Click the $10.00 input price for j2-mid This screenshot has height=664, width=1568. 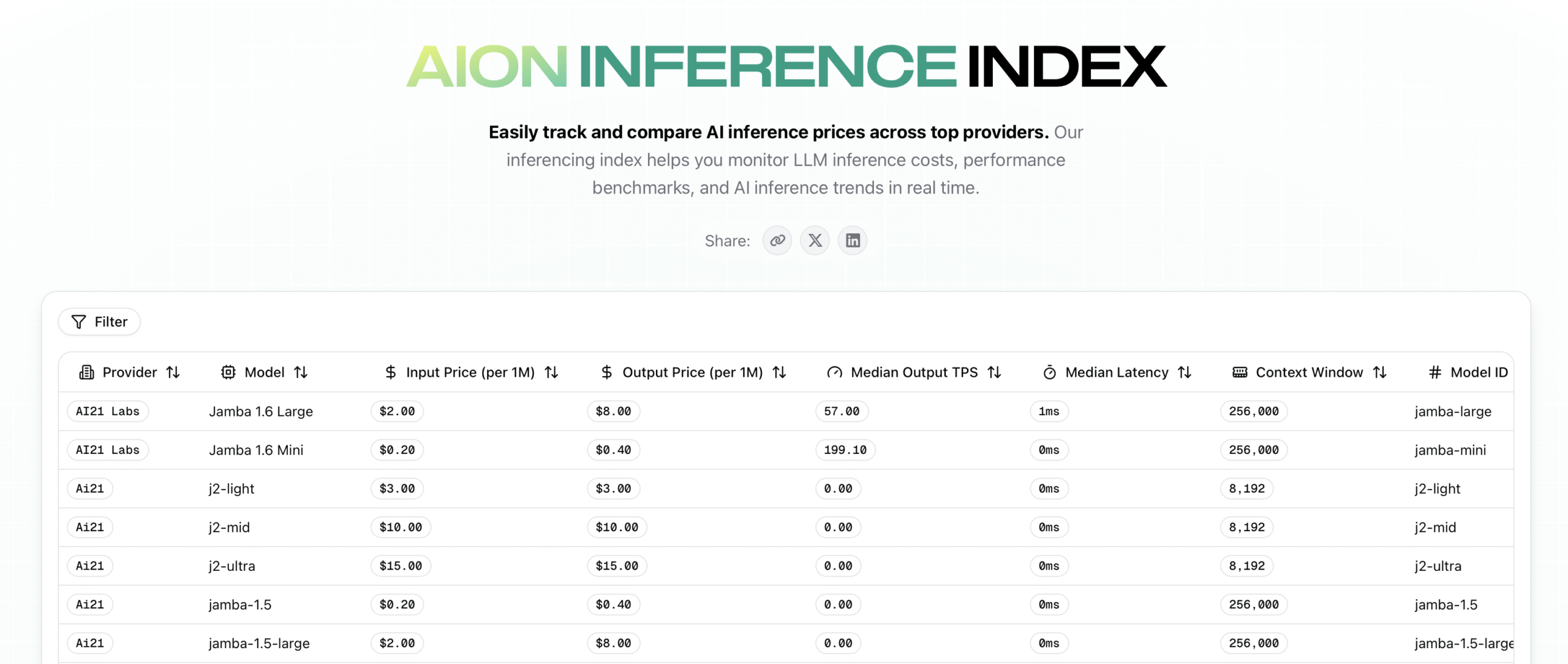(x=401, y=527)
